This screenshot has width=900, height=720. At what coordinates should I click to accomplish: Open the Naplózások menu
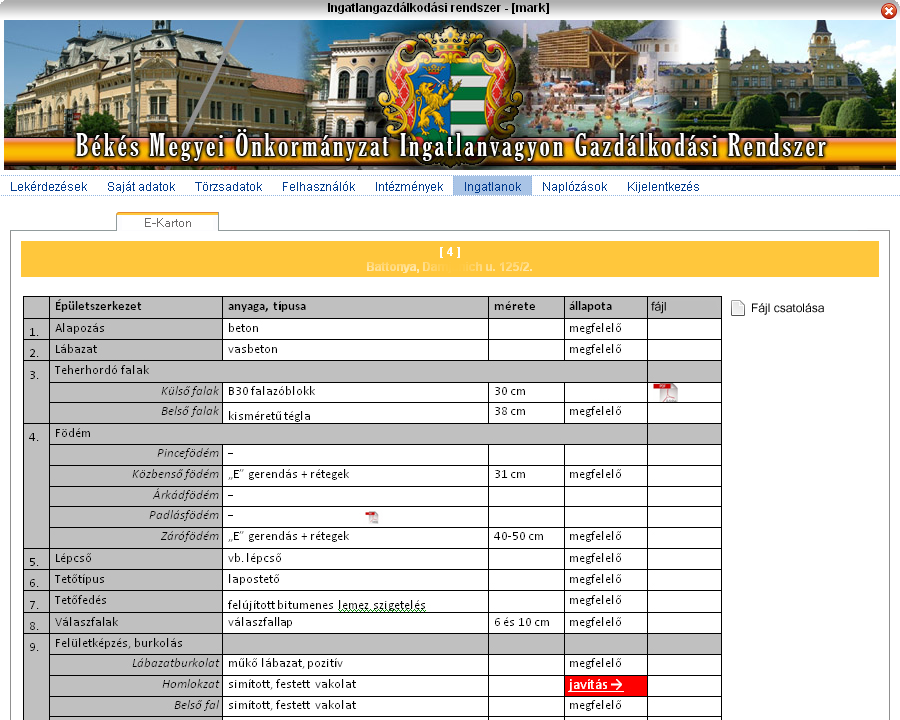(x=575, y=187)
